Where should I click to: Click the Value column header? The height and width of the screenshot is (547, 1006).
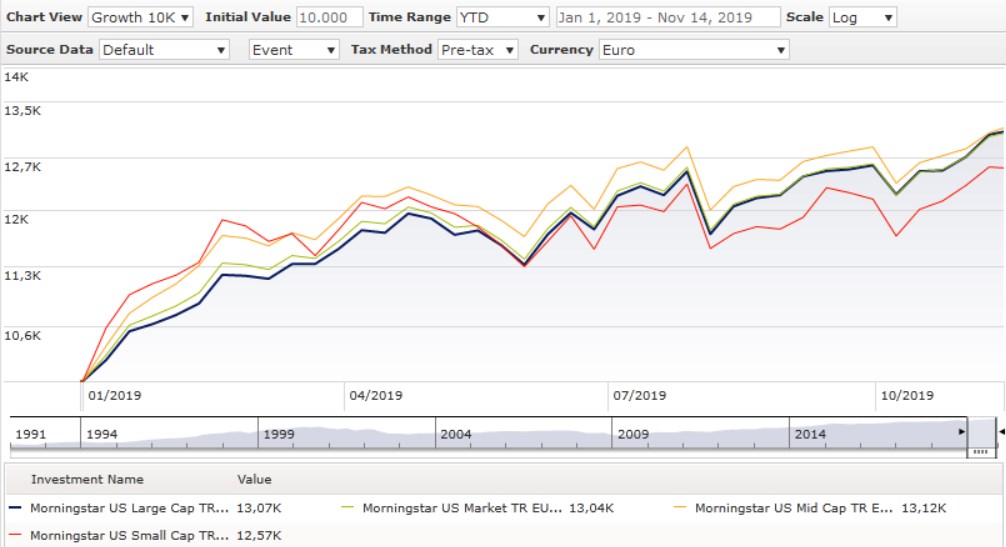pos(254,479)
